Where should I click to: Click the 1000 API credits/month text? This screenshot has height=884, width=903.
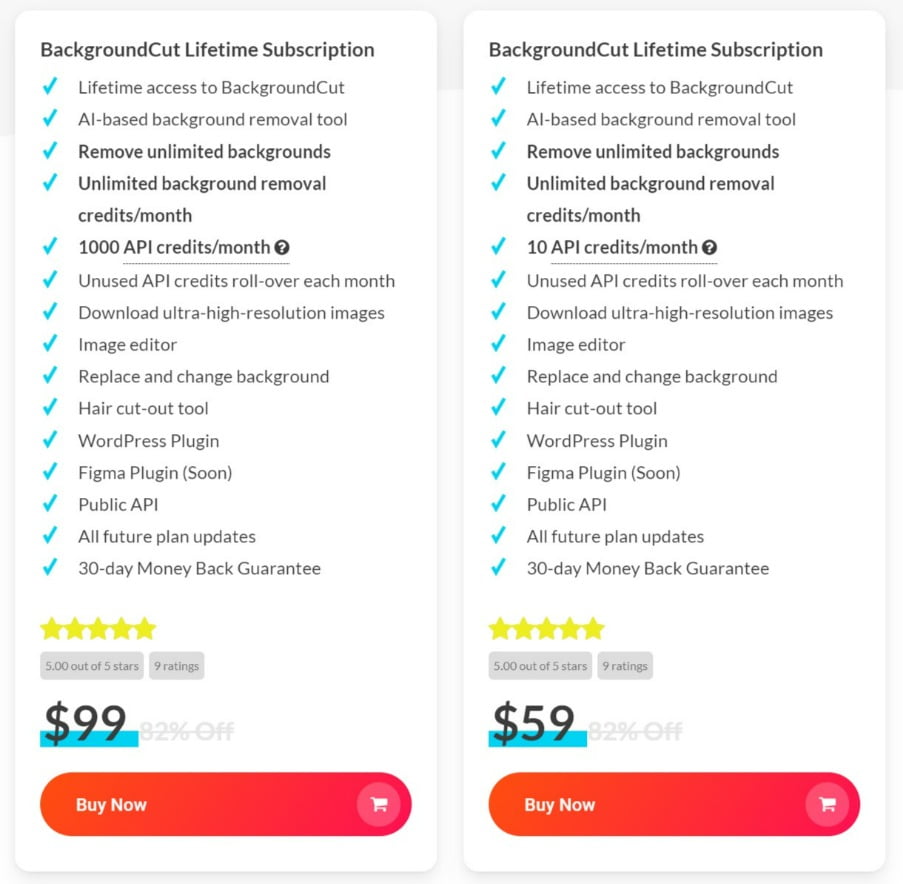point(174,248)
